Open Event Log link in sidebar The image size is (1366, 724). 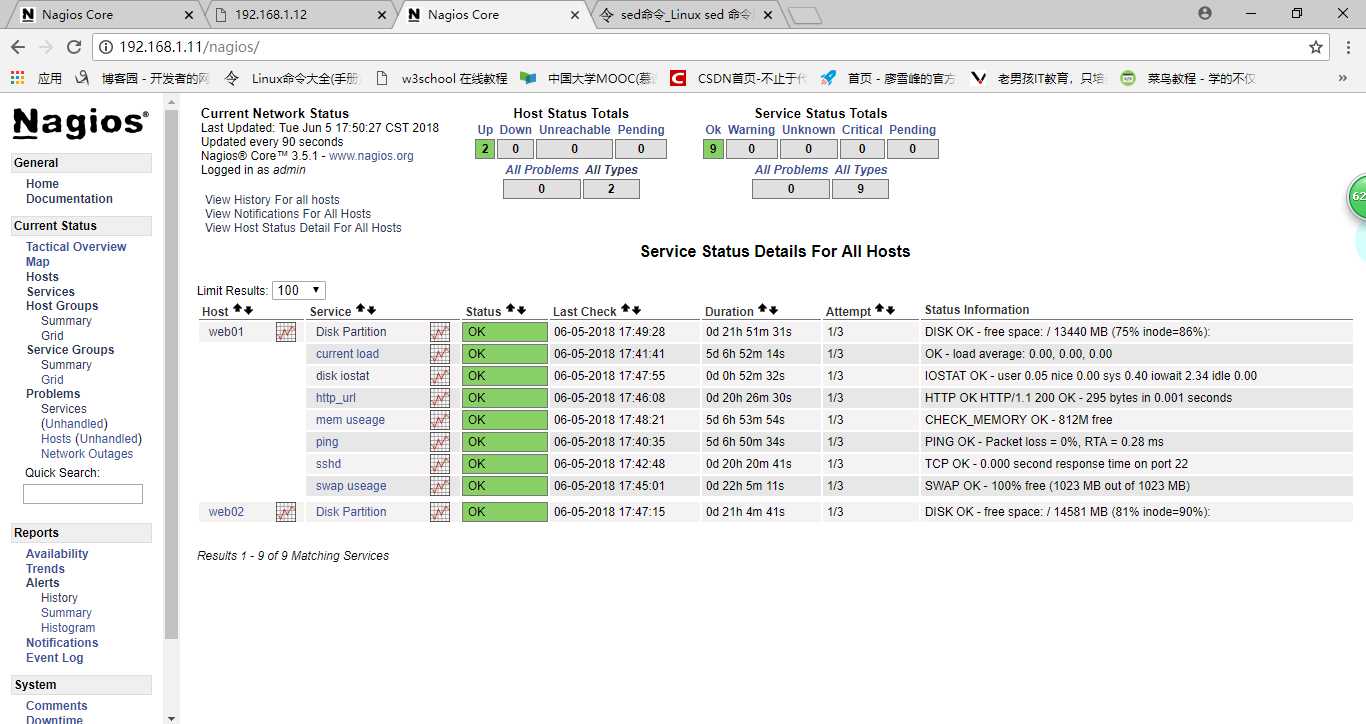[x=55, y=658]
